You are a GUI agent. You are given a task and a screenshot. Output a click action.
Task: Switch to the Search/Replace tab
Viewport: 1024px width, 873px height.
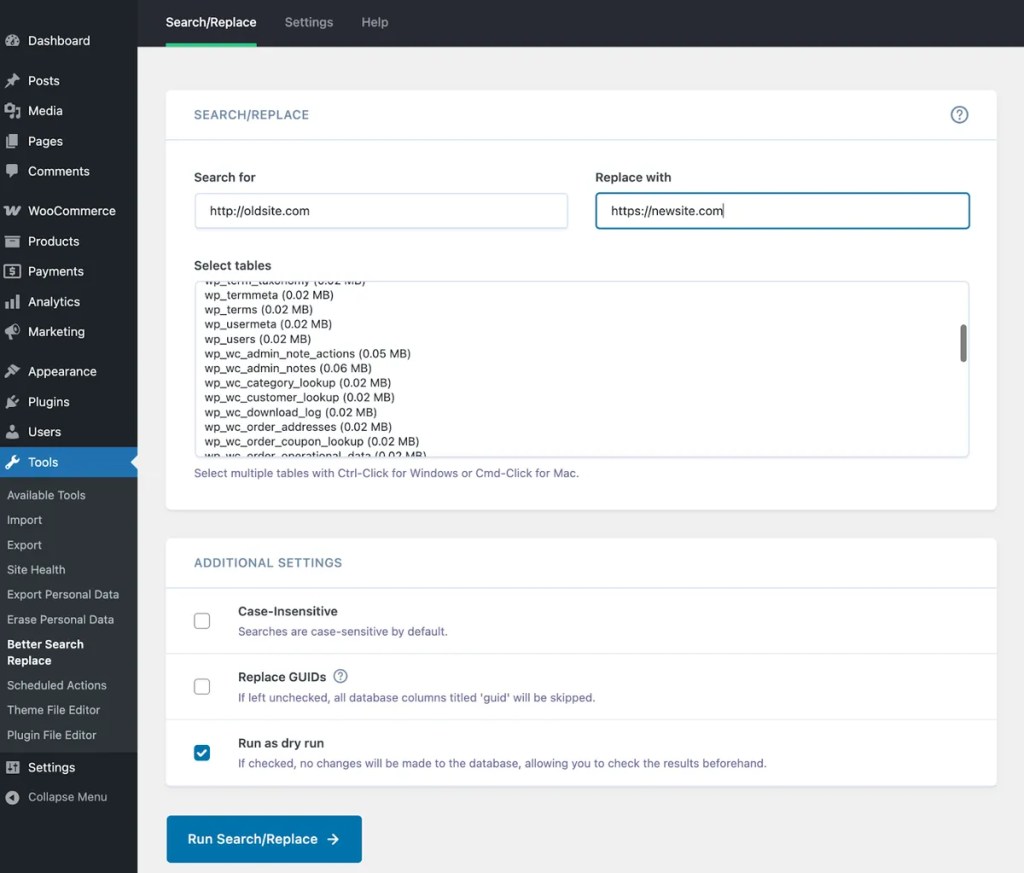click(211, 22)
